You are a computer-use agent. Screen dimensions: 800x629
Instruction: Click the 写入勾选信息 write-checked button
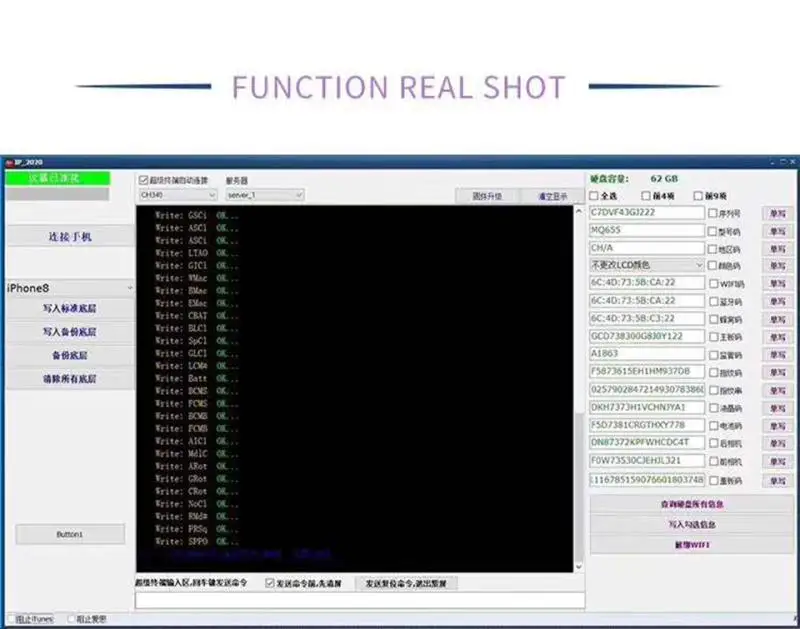[692, 524]
